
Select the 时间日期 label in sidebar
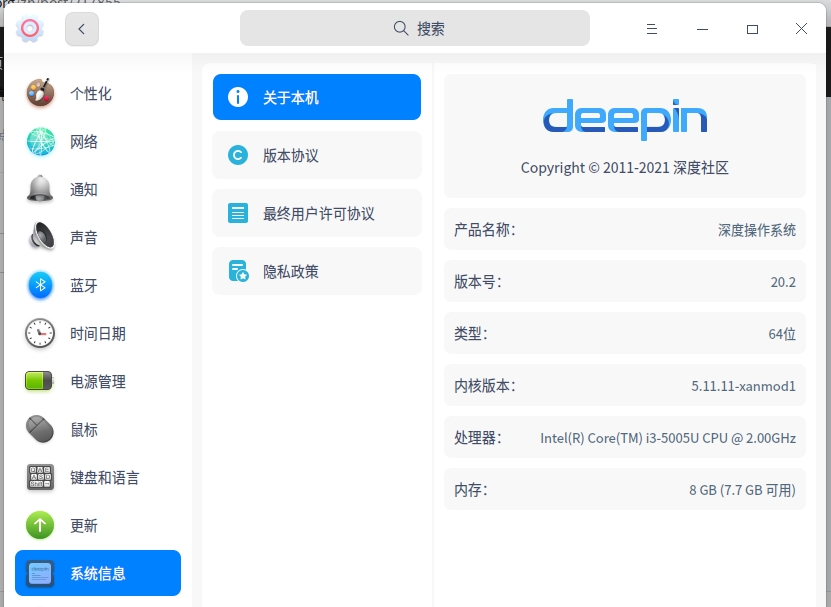(x=98, y=334)
